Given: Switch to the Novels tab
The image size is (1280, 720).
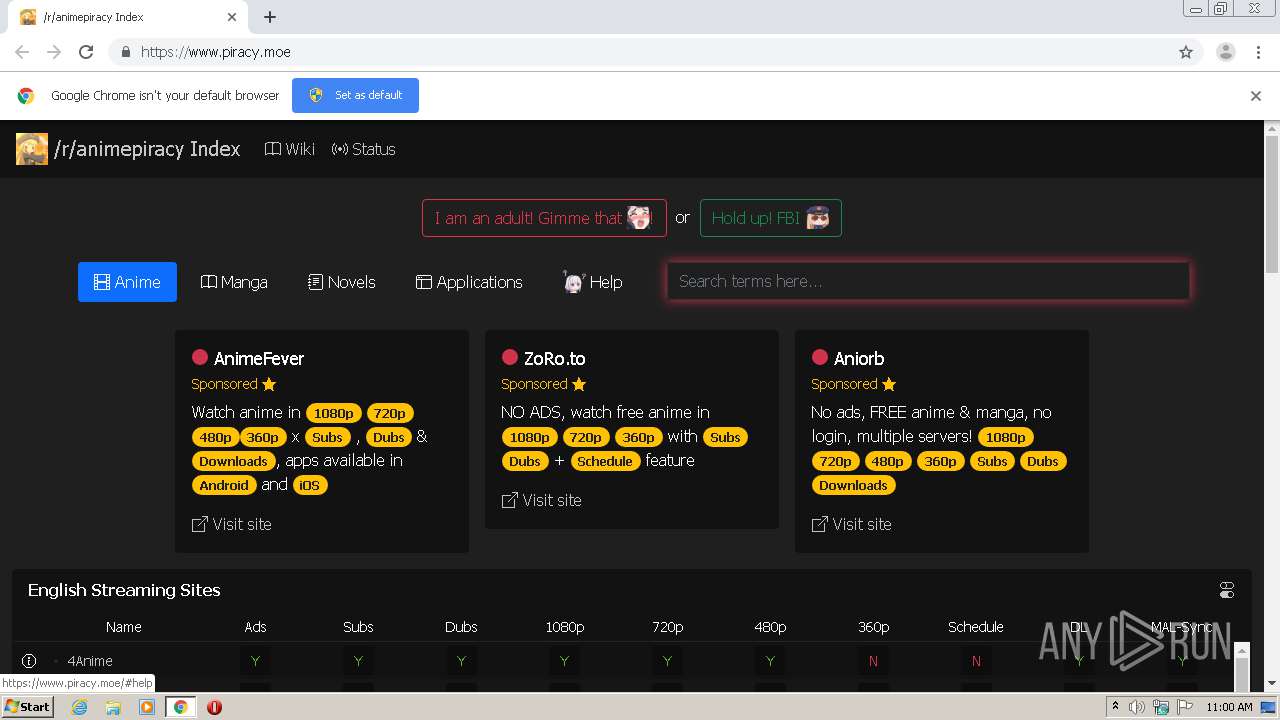Looking at the screenshot, I should pyautogui.click(x=342, y=282).
